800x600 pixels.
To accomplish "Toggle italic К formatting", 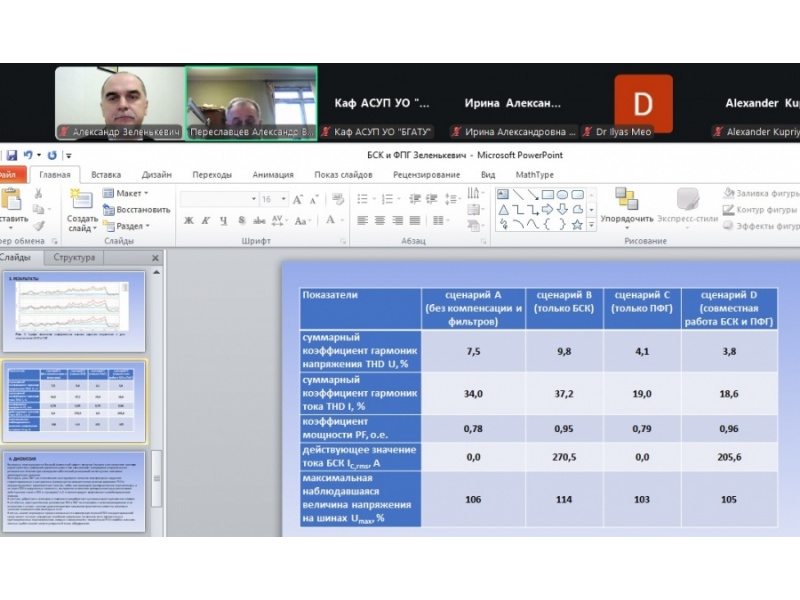I will tap(205, 220).
